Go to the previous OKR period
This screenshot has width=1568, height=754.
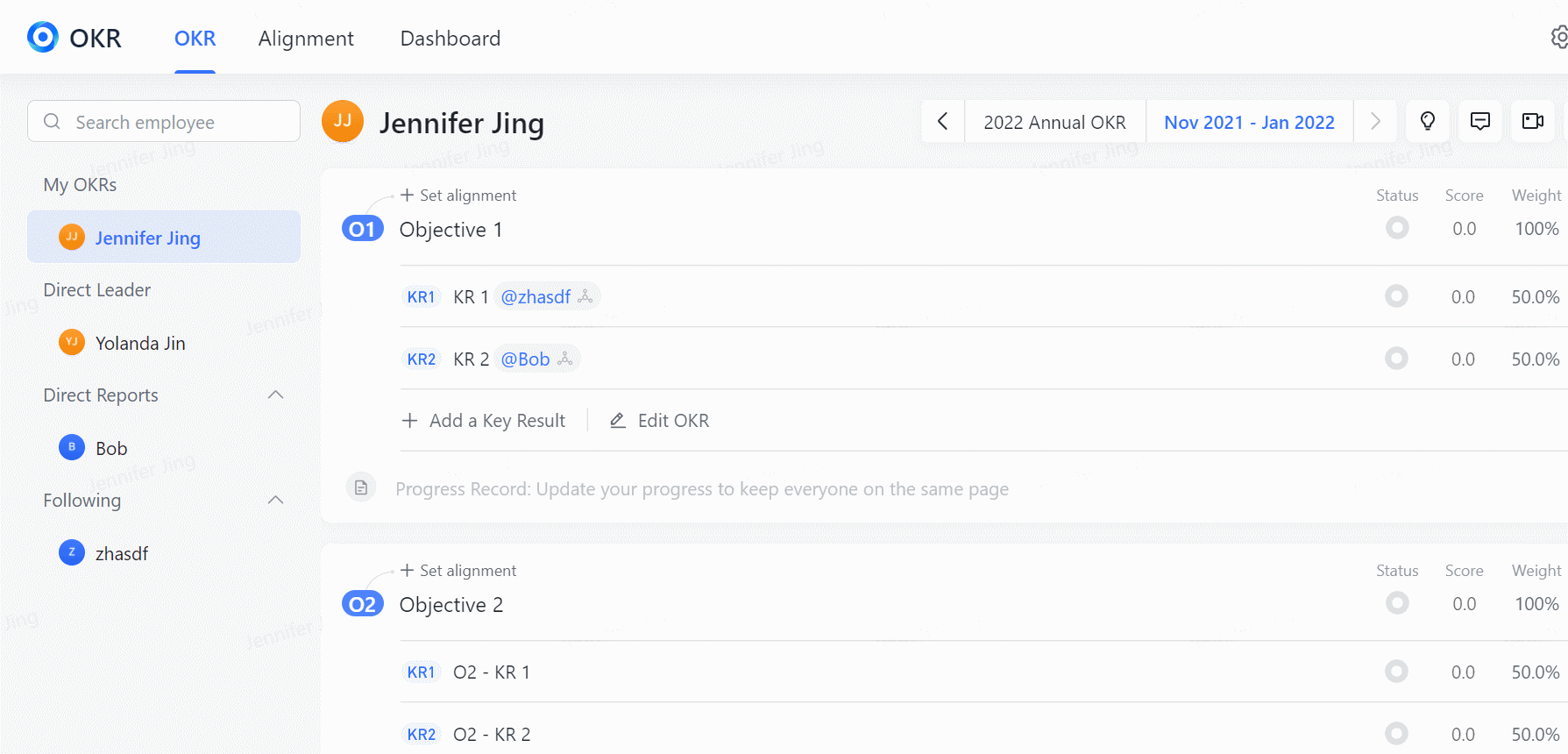tap(943, 121)
